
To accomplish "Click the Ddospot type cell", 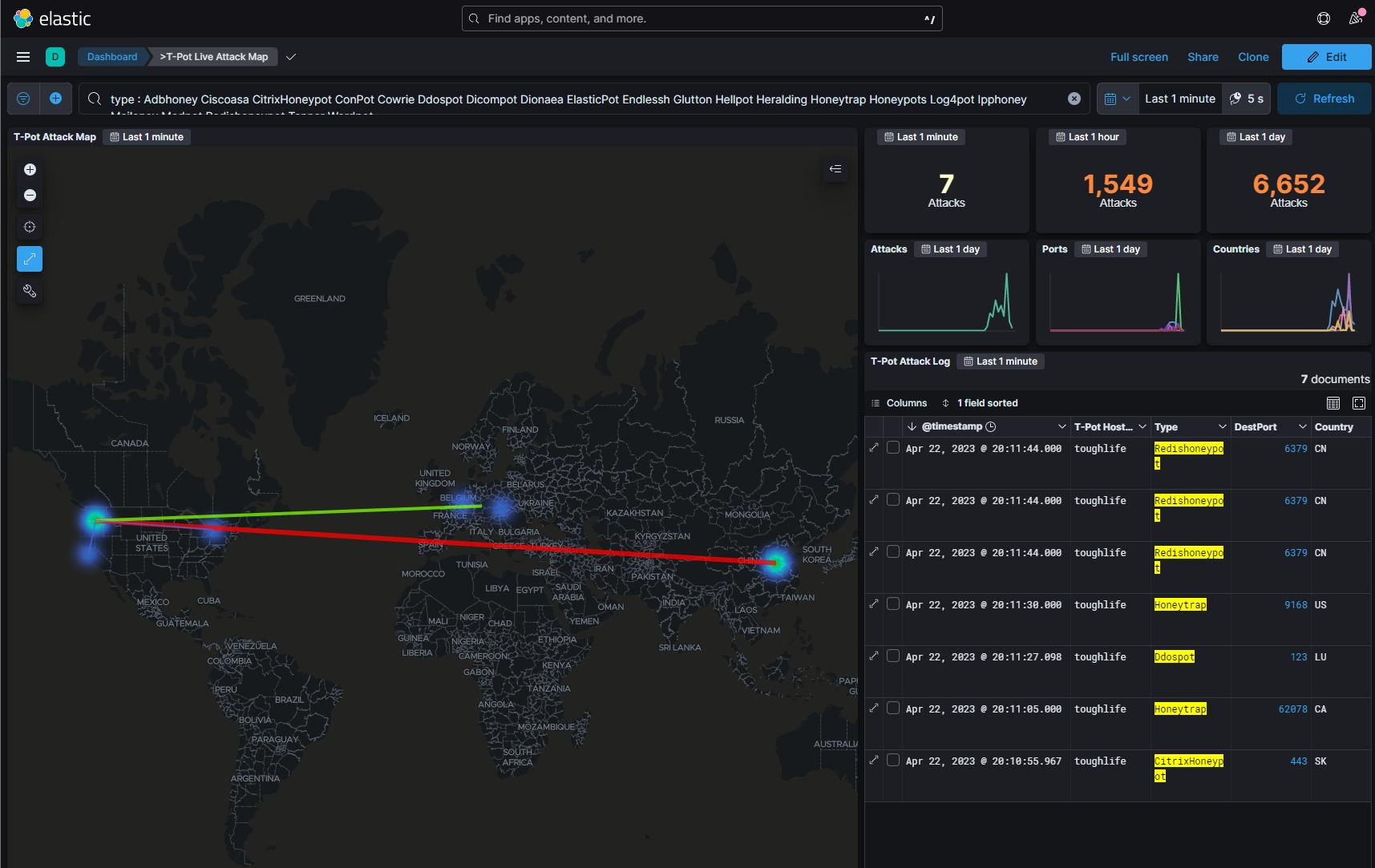I will point(1175,657).
